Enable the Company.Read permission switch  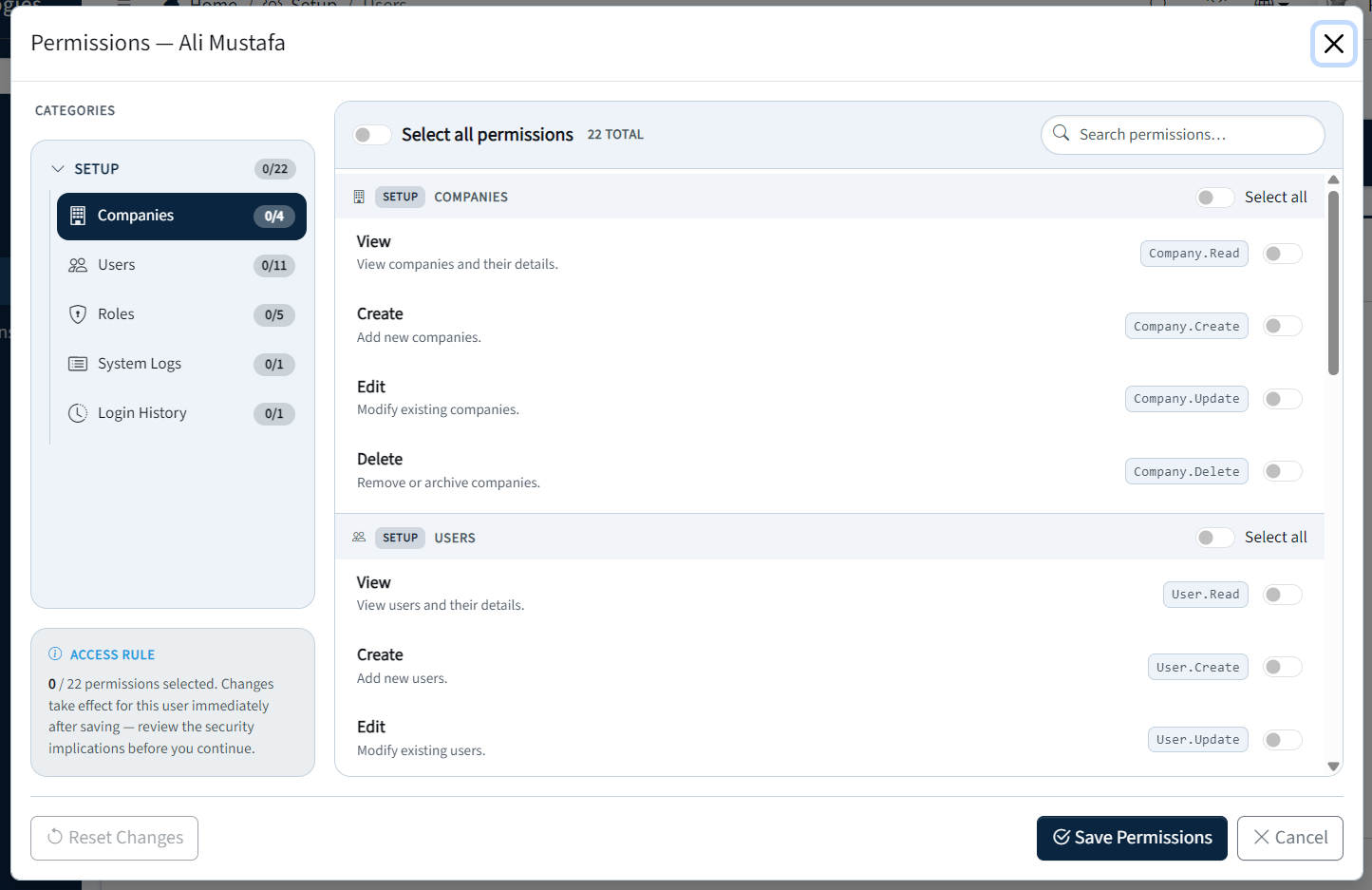coord(1283,254)
